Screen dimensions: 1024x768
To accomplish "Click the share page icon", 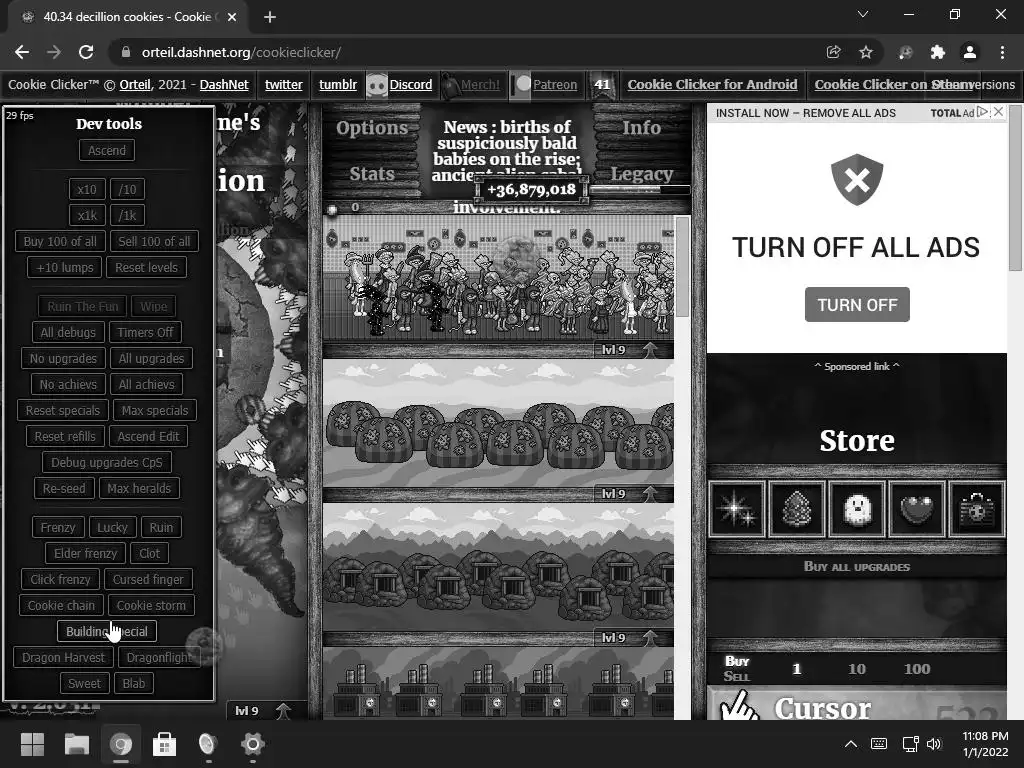I will pos(833,52).
